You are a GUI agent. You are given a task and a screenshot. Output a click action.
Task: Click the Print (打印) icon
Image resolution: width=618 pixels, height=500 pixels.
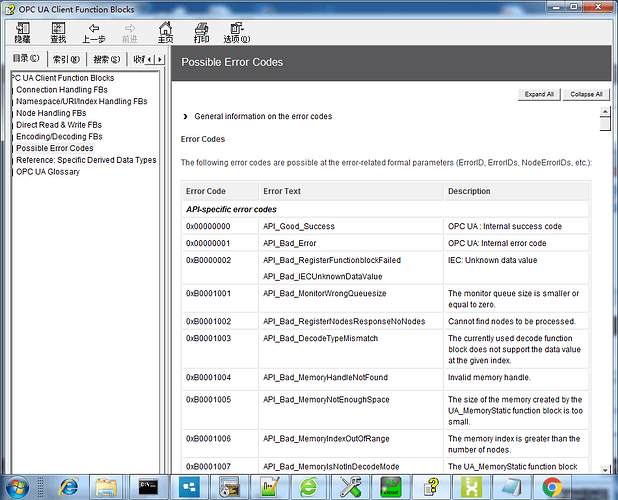click(201, 33)
